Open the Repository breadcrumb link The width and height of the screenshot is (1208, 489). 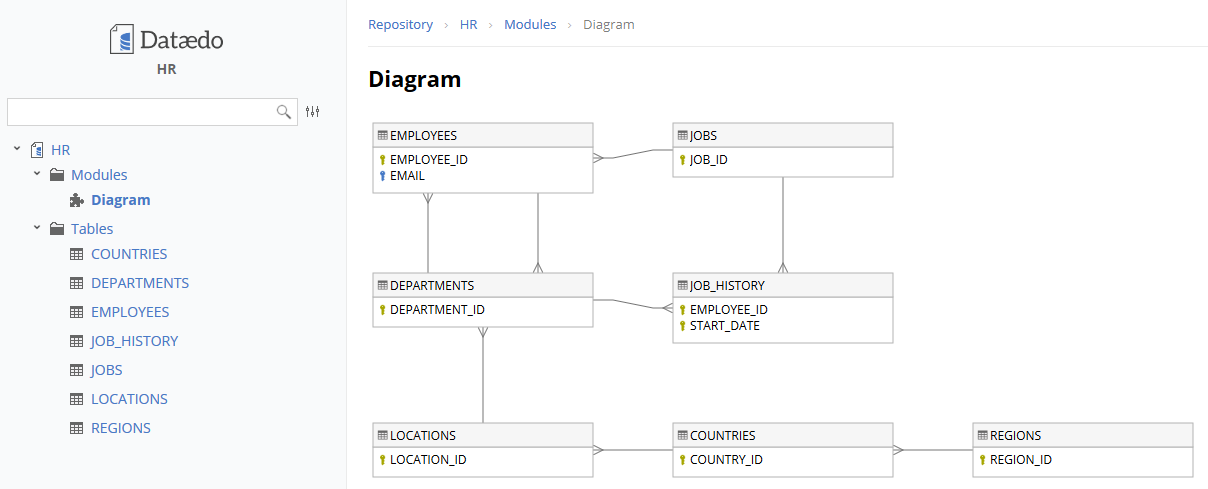tap(400, 24)
